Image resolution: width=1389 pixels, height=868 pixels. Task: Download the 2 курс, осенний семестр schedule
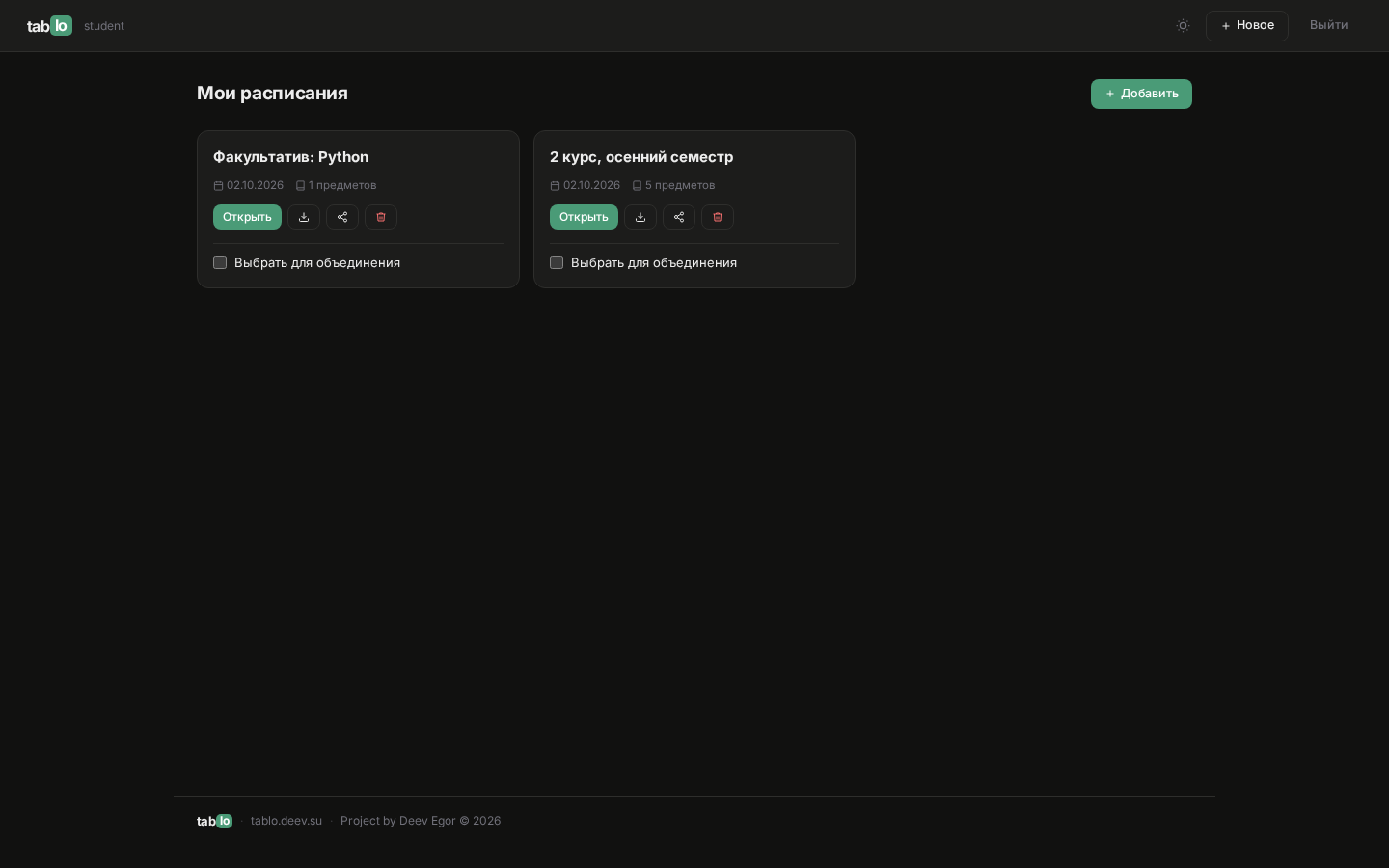[640, 217]
